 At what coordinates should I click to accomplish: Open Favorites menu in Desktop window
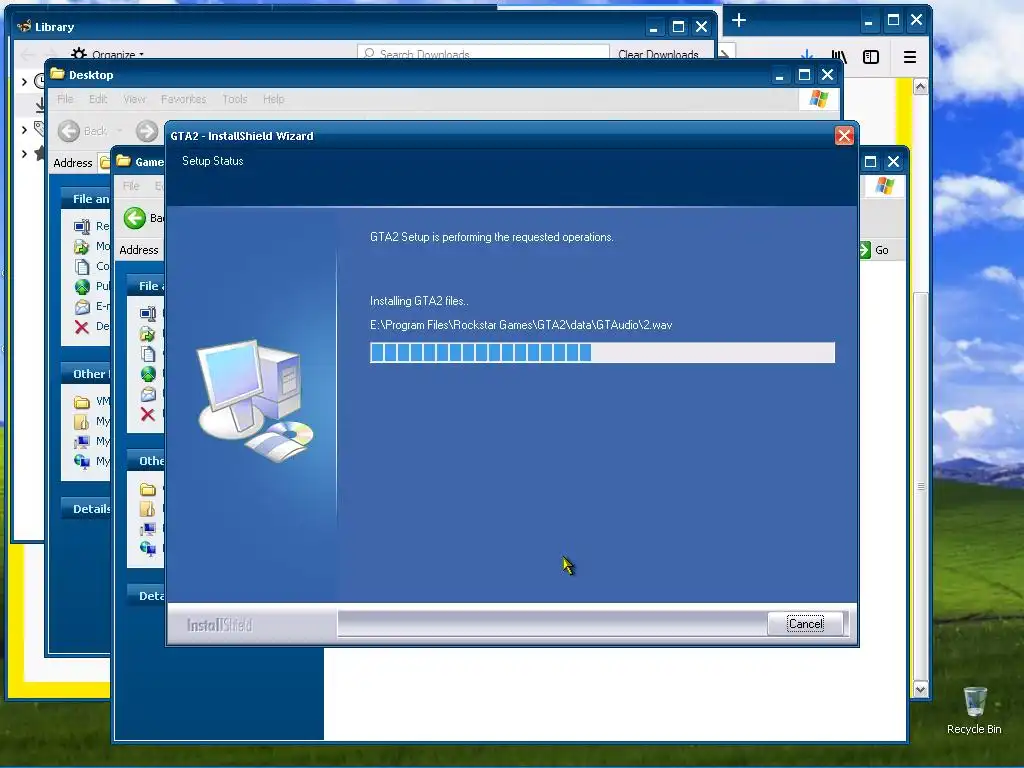point(184,99)
